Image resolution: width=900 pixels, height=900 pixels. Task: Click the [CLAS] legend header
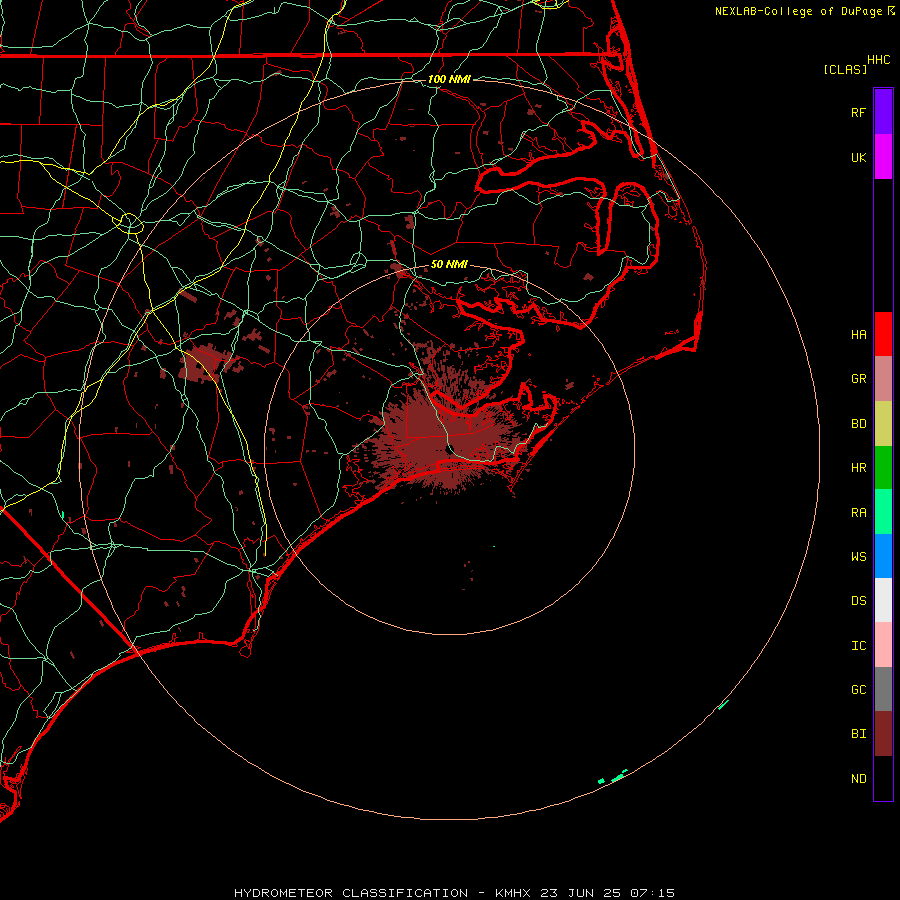pyautogui.click(x=845, y=69)
